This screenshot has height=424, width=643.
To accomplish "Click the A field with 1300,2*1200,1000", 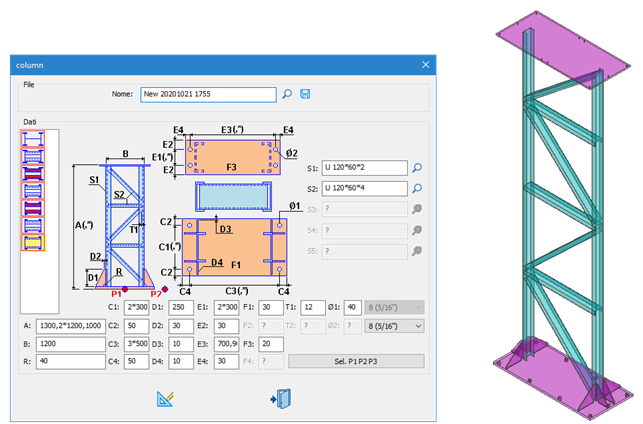I will (71, 326).
